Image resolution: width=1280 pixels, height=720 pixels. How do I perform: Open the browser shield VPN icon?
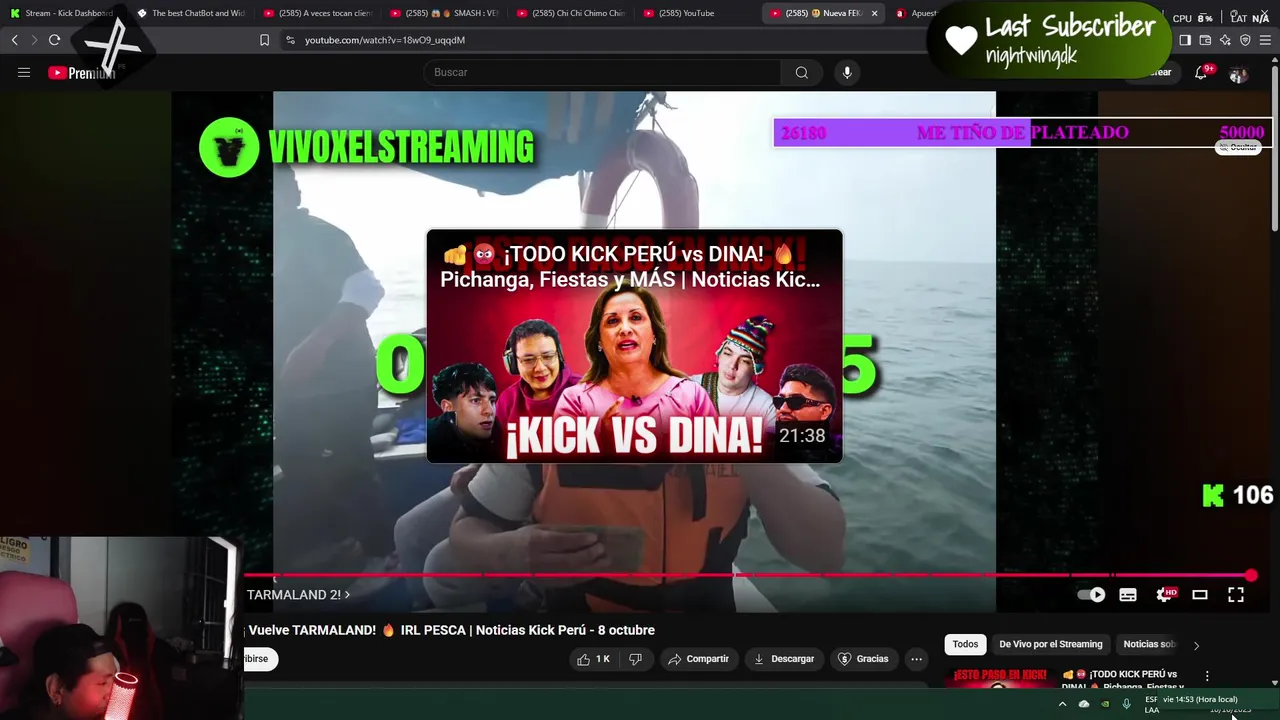tap(1245, 40)
